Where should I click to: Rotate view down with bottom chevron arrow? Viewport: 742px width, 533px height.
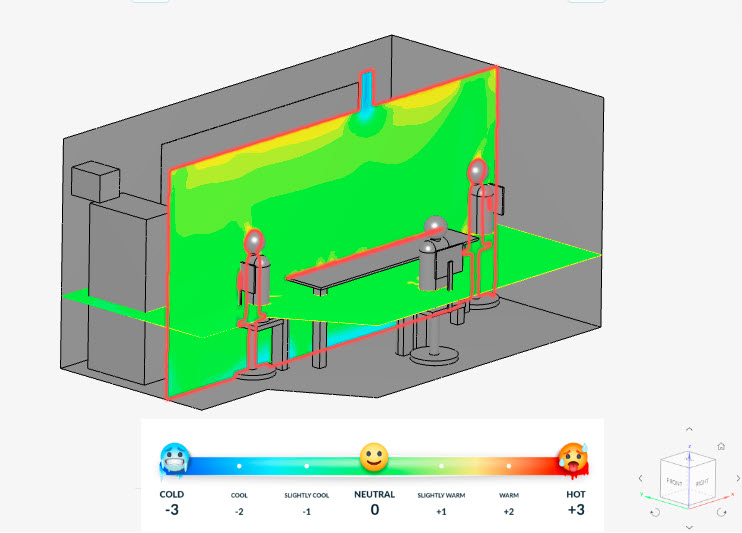(689, 526)
